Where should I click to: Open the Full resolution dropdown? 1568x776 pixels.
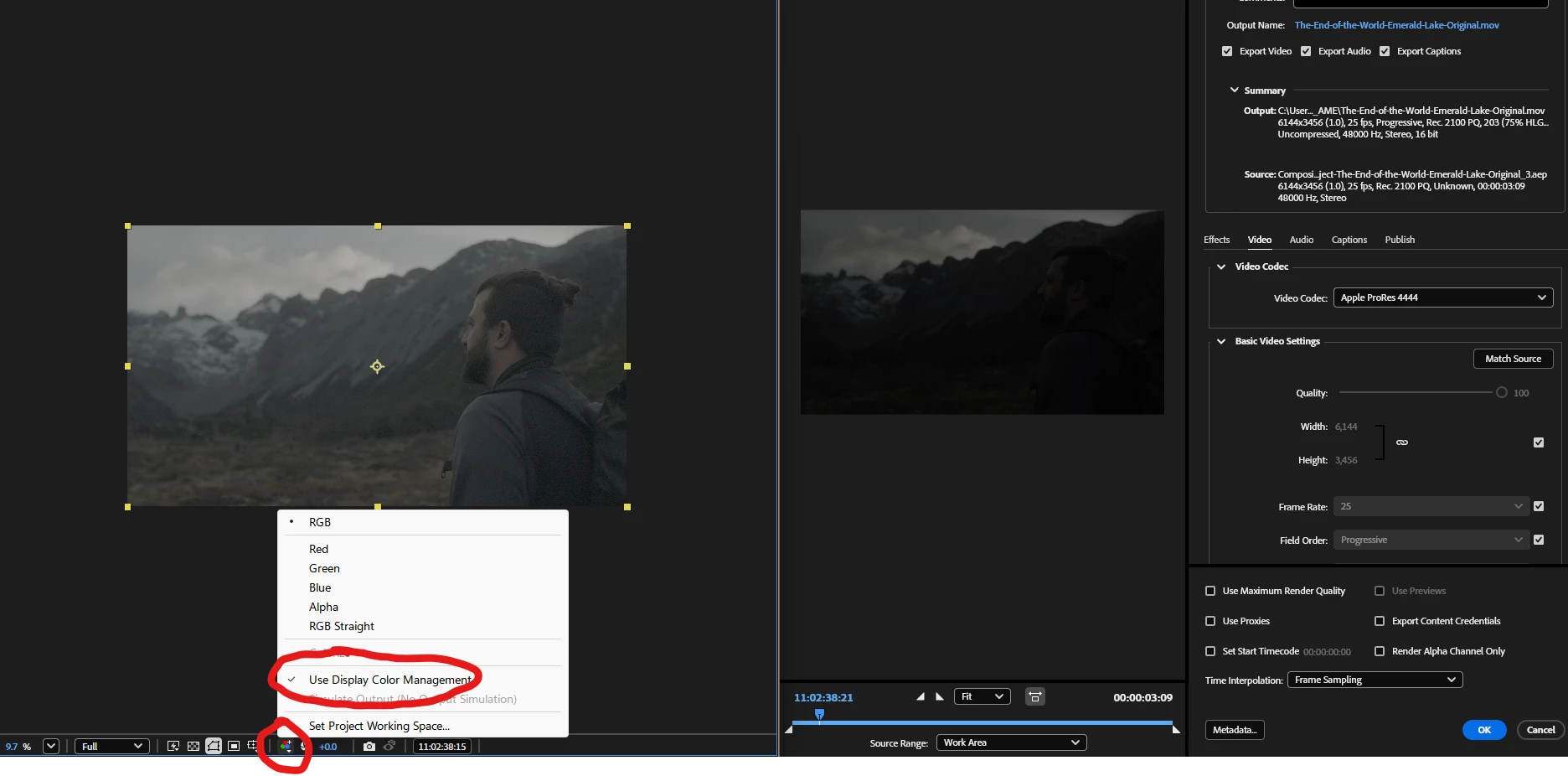coord(112,746)
